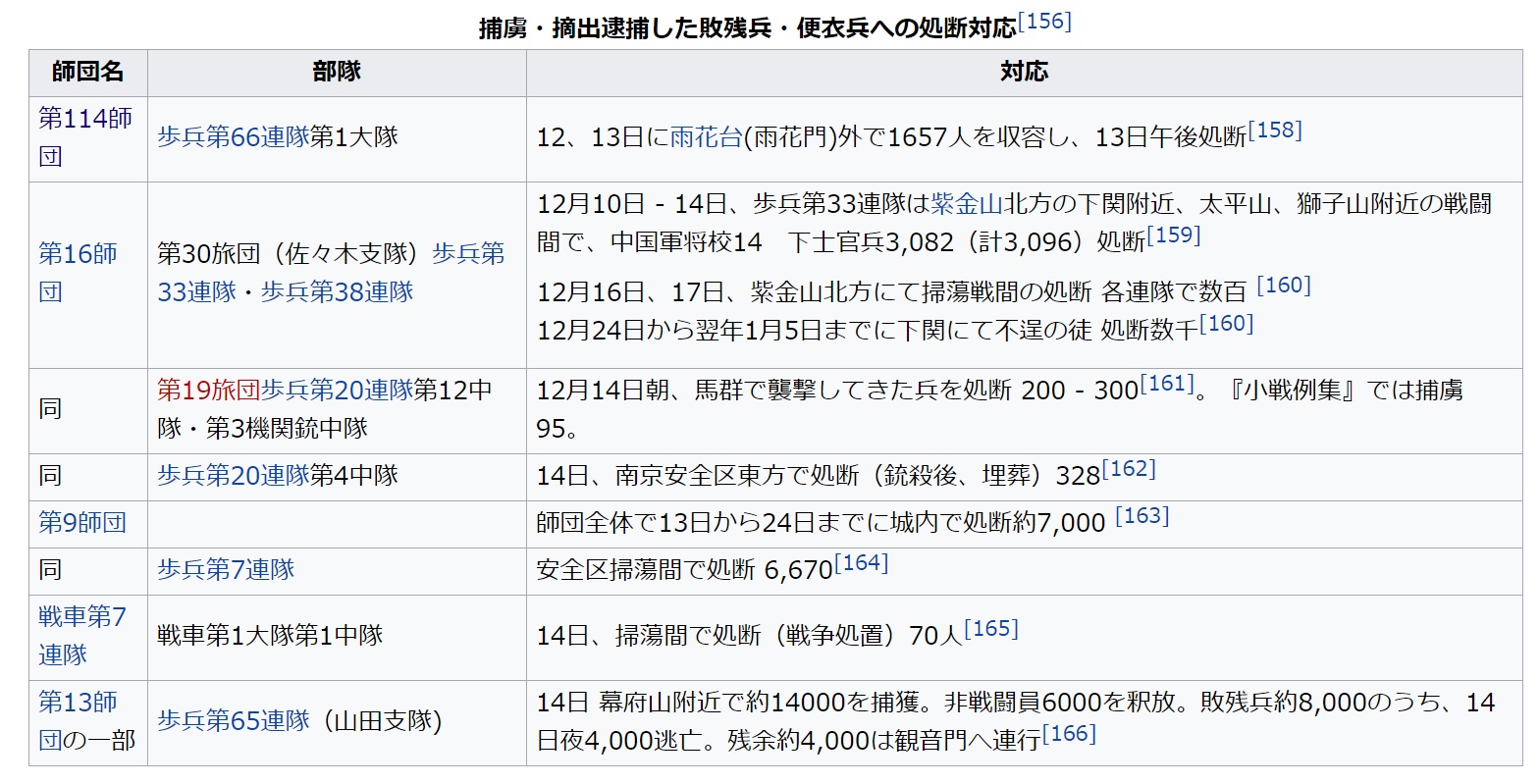Viewport: 1540px width, 784px height.
Task: Open the 第9師団 link
Action: 82,523
